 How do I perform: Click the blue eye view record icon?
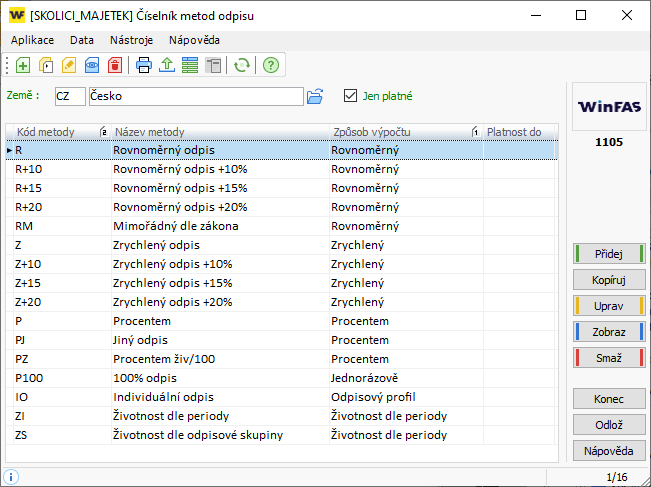coord(92,65)
